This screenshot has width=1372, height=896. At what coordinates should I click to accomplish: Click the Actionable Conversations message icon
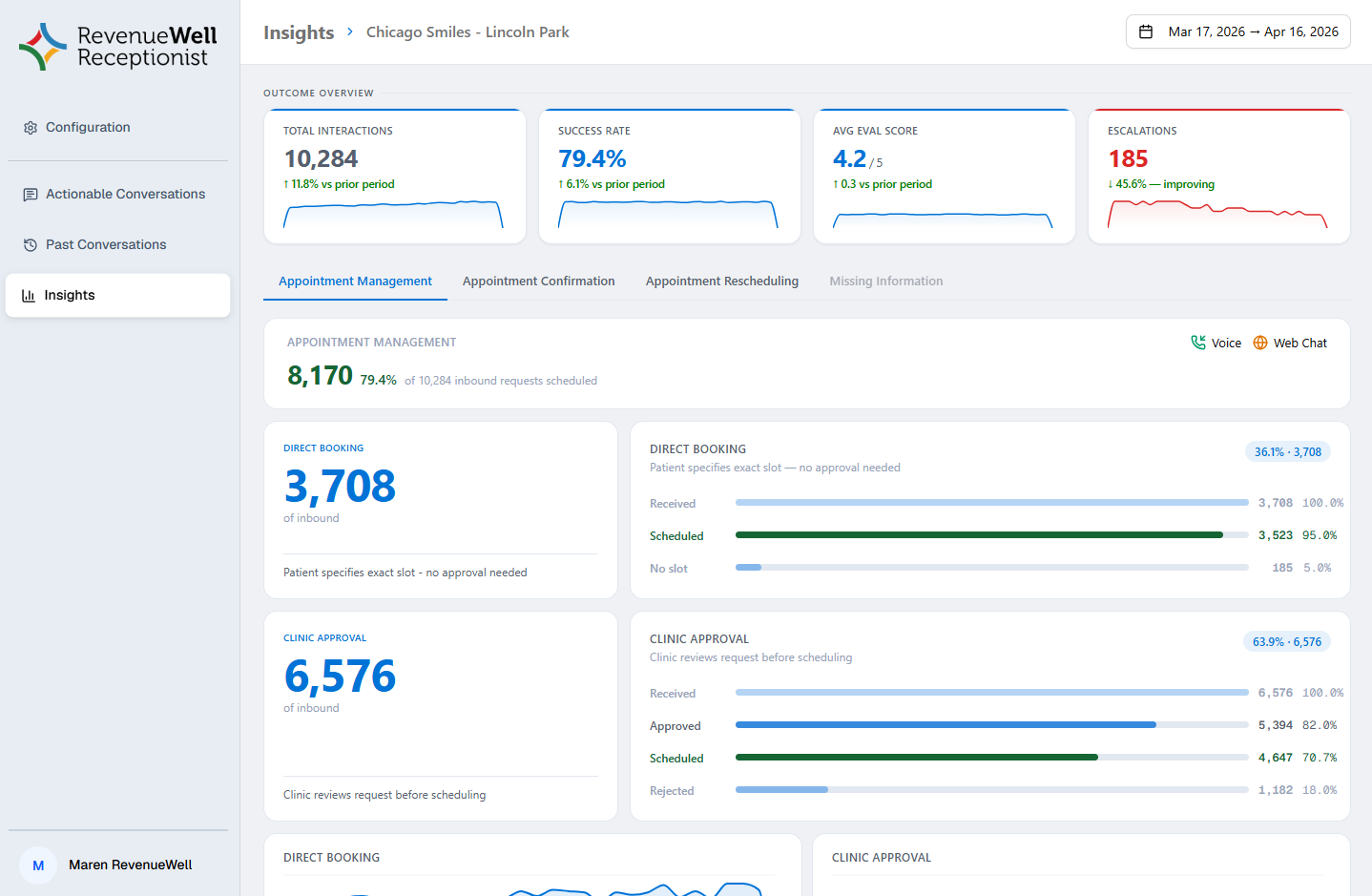(31, 195)
